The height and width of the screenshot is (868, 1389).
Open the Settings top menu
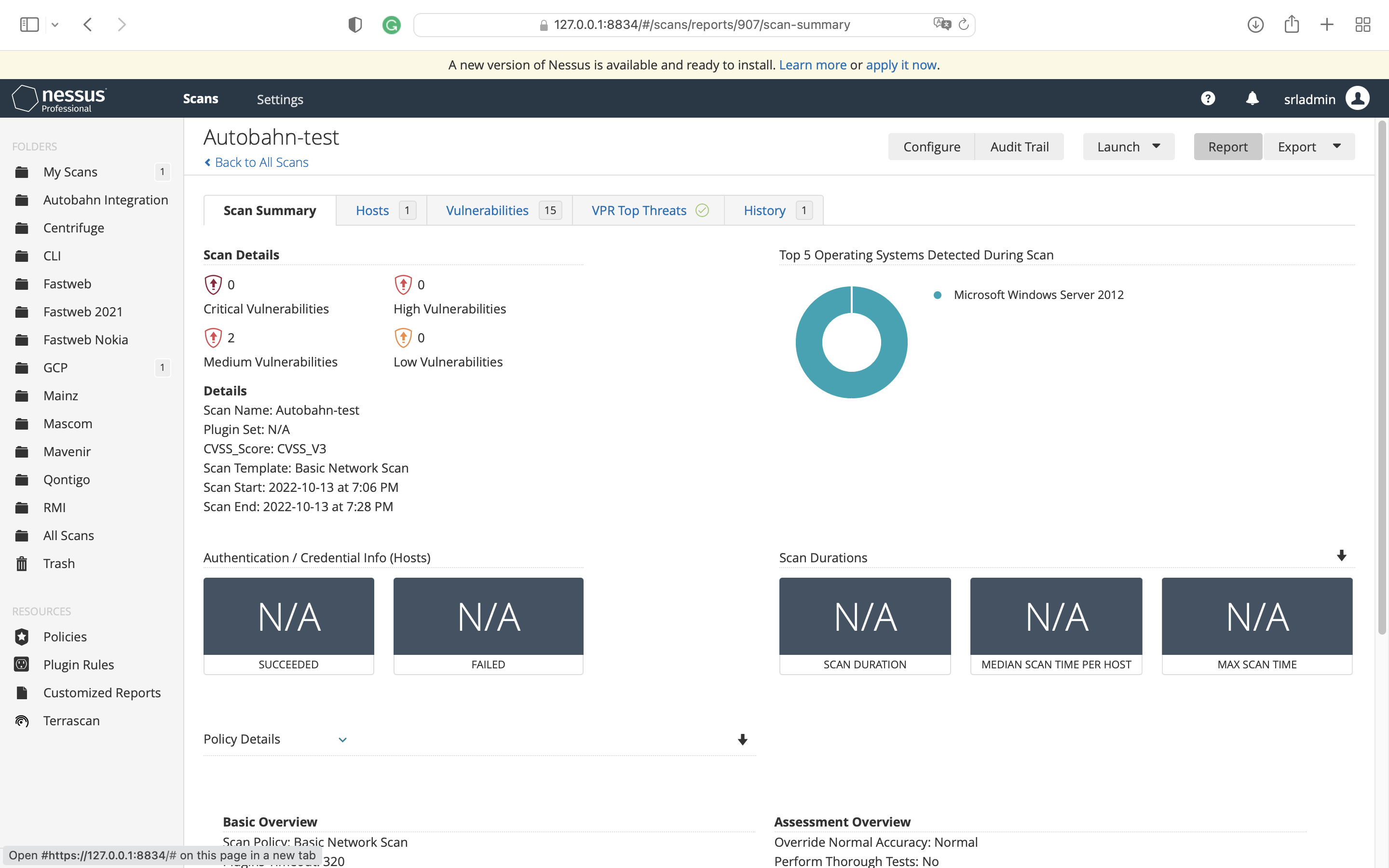280,99
